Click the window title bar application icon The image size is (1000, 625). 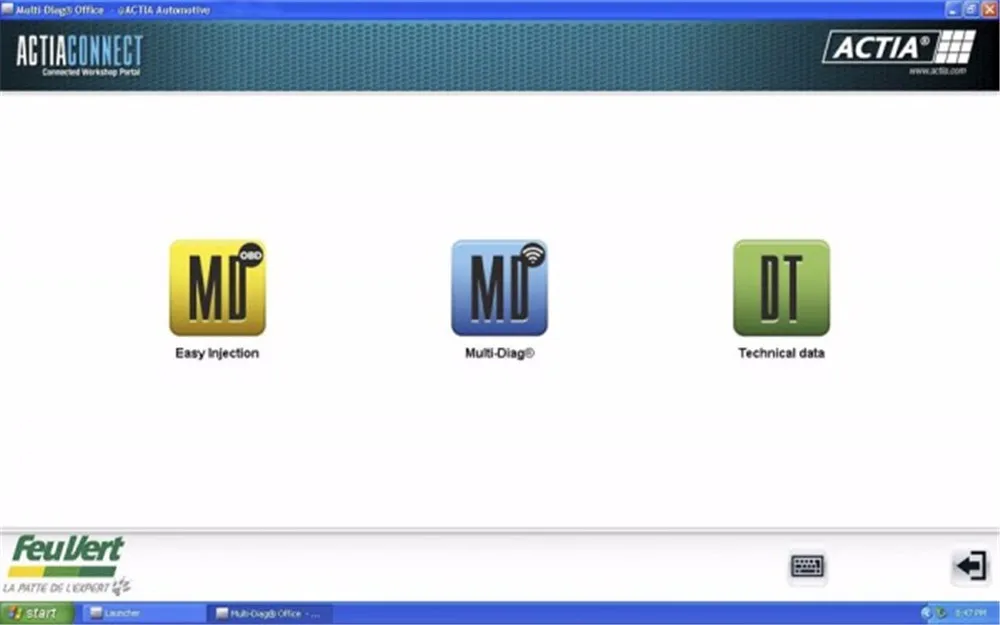point(7,9)
